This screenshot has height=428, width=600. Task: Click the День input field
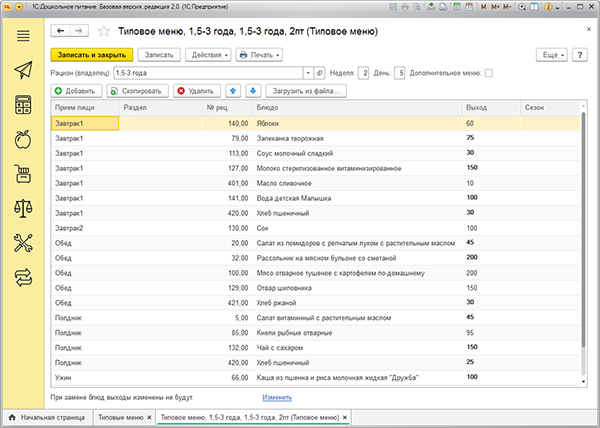(x=399, y=73)
